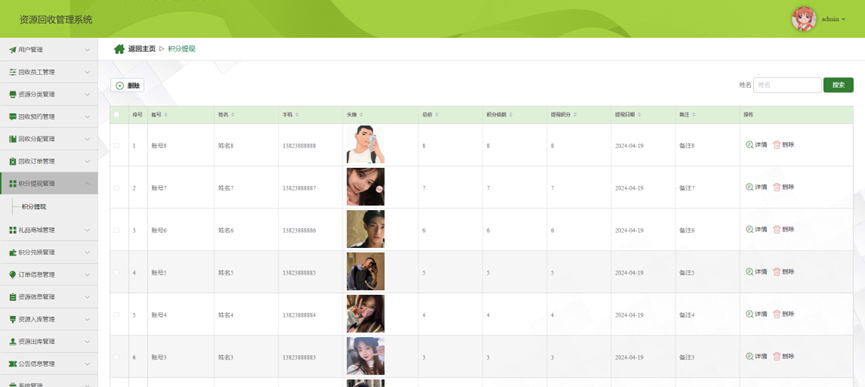Click the home icon beside 返回主页
This screenshot has width=865, height=387.
119,49
